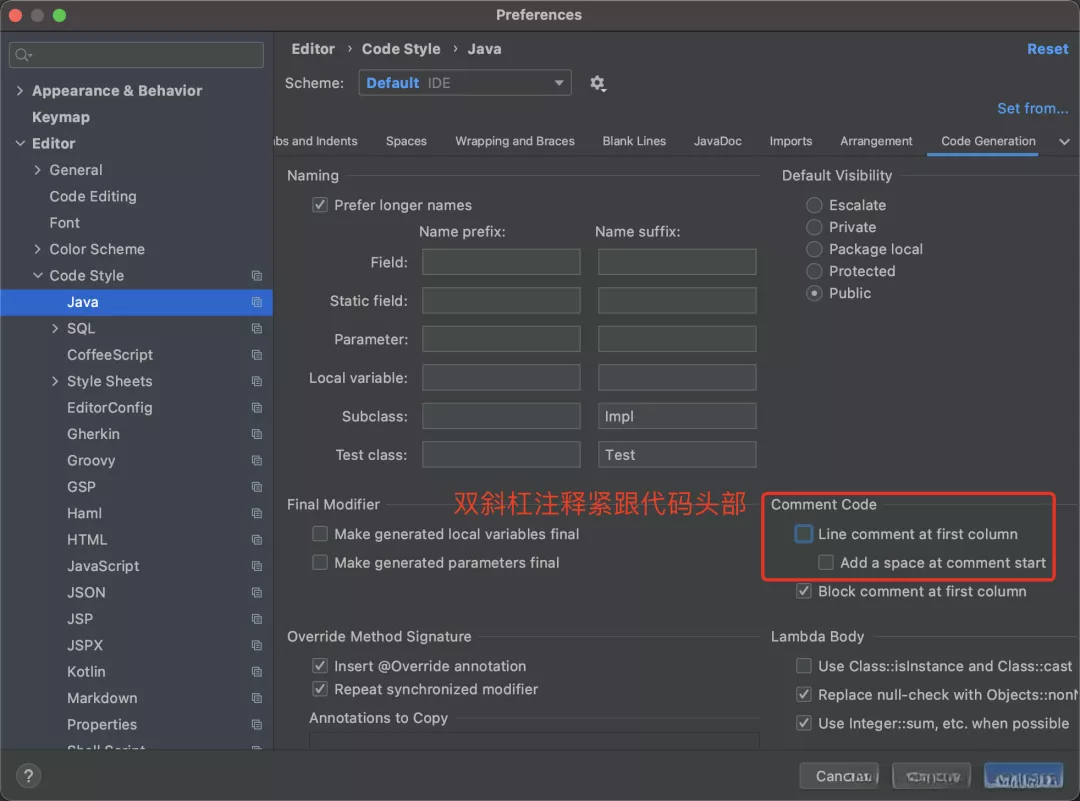Select Public default visibility
Screen dimensions: 1080x801
[x=814, y=293]
